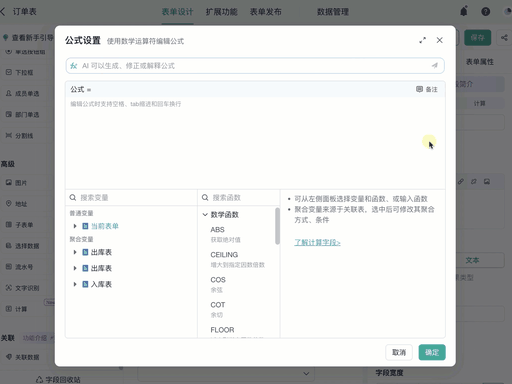Screen dimensions: 512x384
Task: Click the 保存 button behind dialog
Action: (478, 38)
